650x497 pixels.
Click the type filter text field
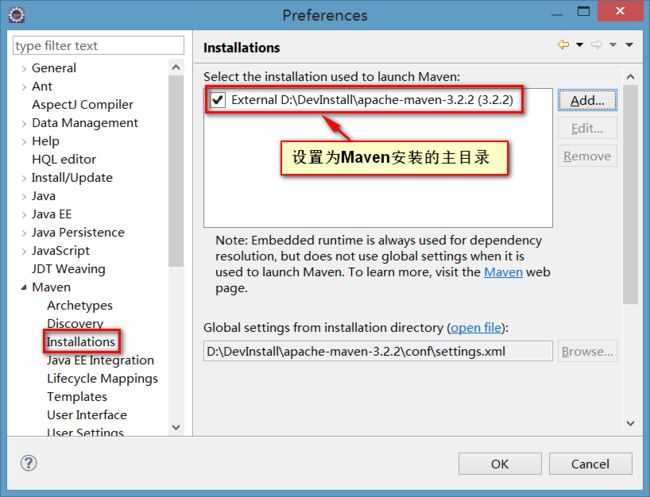98,46
